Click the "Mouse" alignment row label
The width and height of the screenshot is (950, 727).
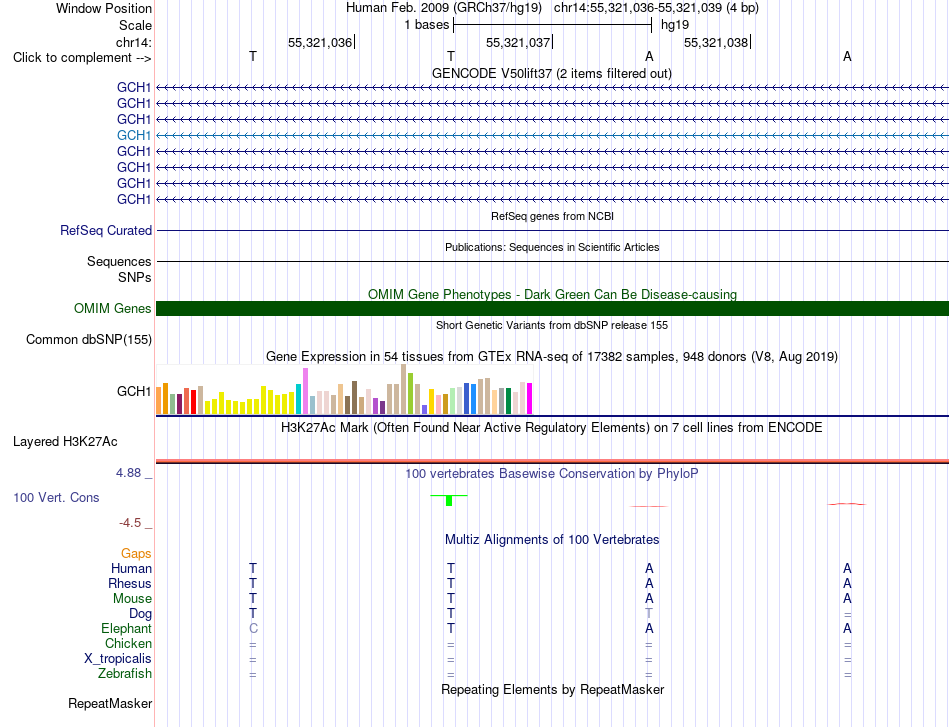132,599
